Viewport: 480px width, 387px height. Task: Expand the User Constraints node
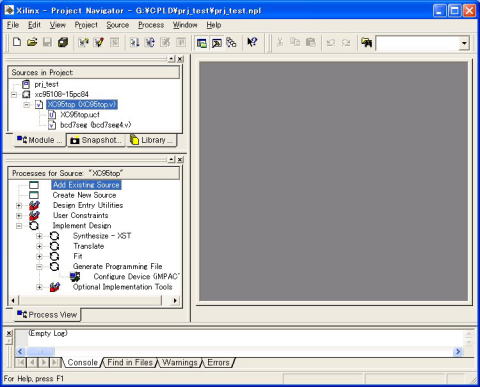[x=19, y=216]
